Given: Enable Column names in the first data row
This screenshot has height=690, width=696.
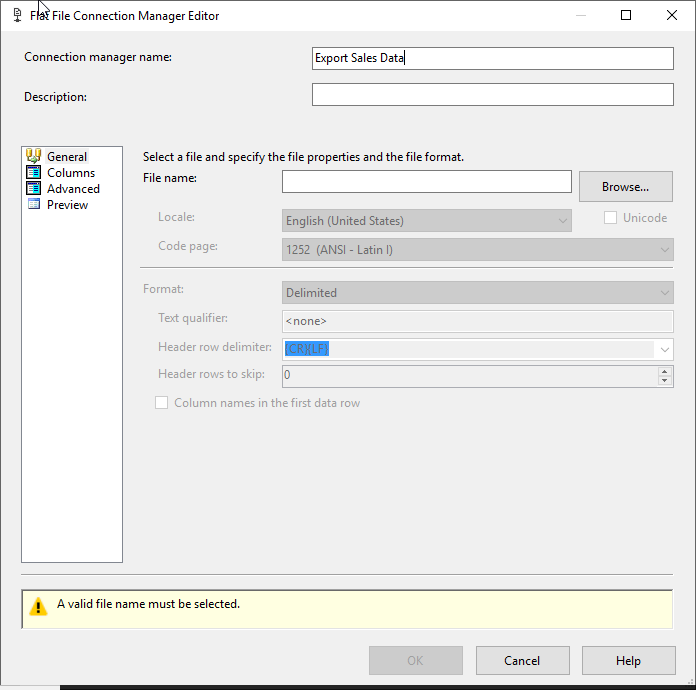Looking at the screenshot, I should pos(162,403).
